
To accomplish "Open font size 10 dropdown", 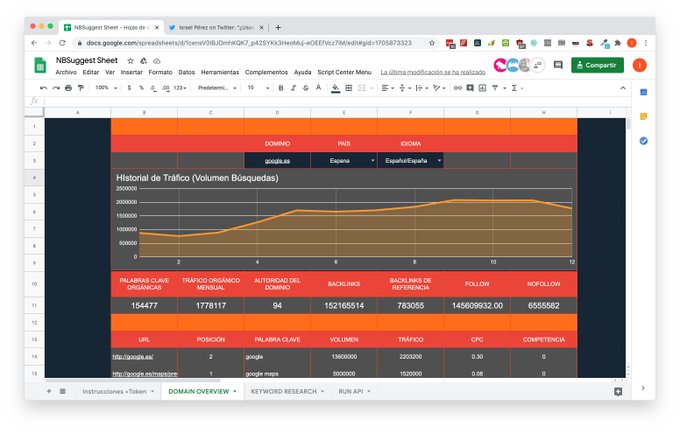I will 258,88.
